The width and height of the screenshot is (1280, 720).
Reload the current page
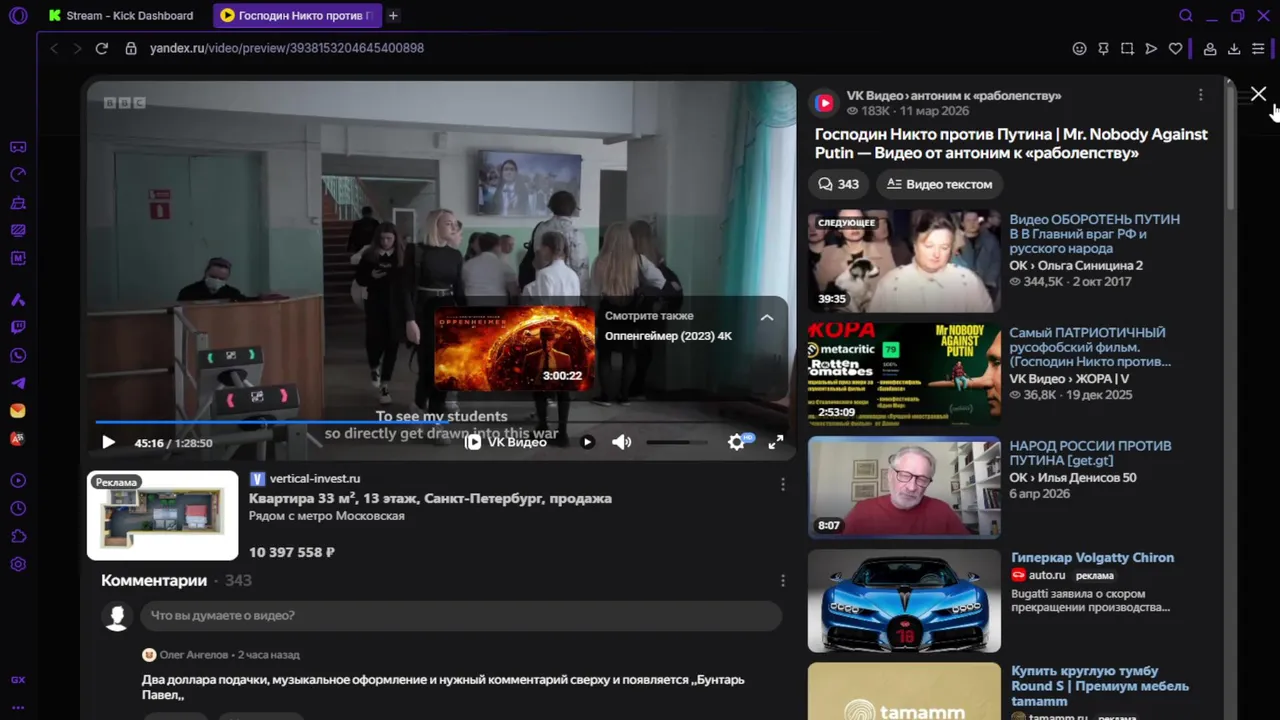(101, 48)
